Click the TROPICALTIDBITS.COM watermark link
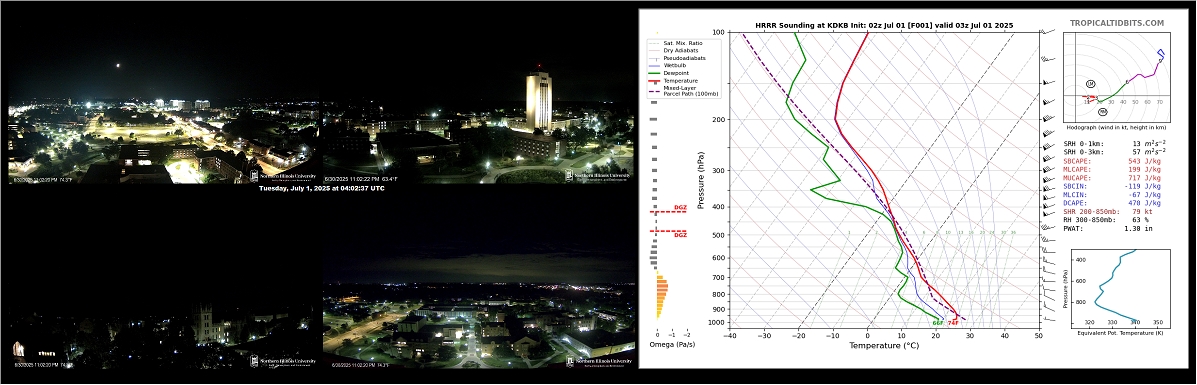This screenshot has height=385, width=1197. [x=1116, y=24]
